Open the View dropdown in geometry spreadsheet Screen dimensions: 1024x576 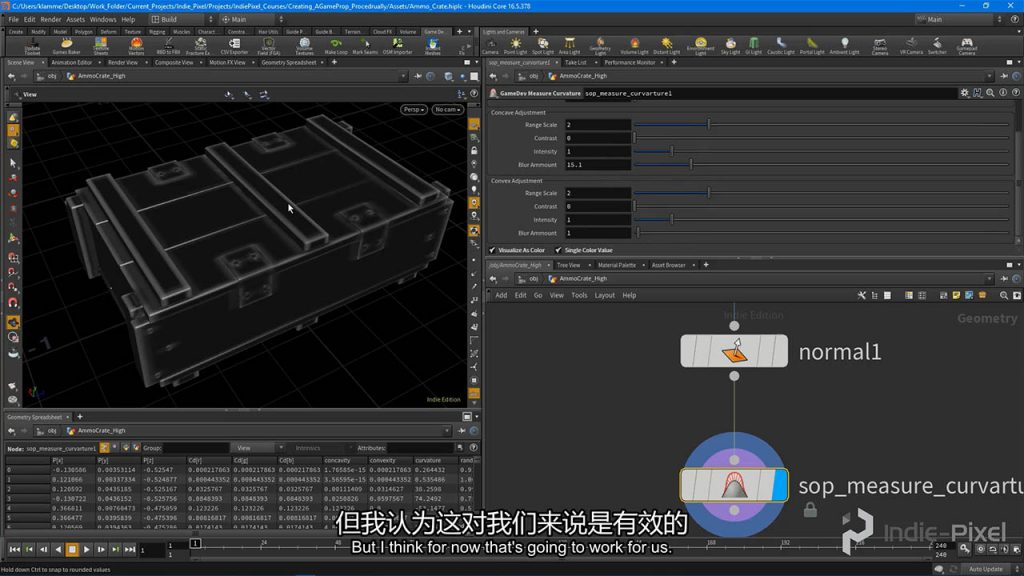259,448
